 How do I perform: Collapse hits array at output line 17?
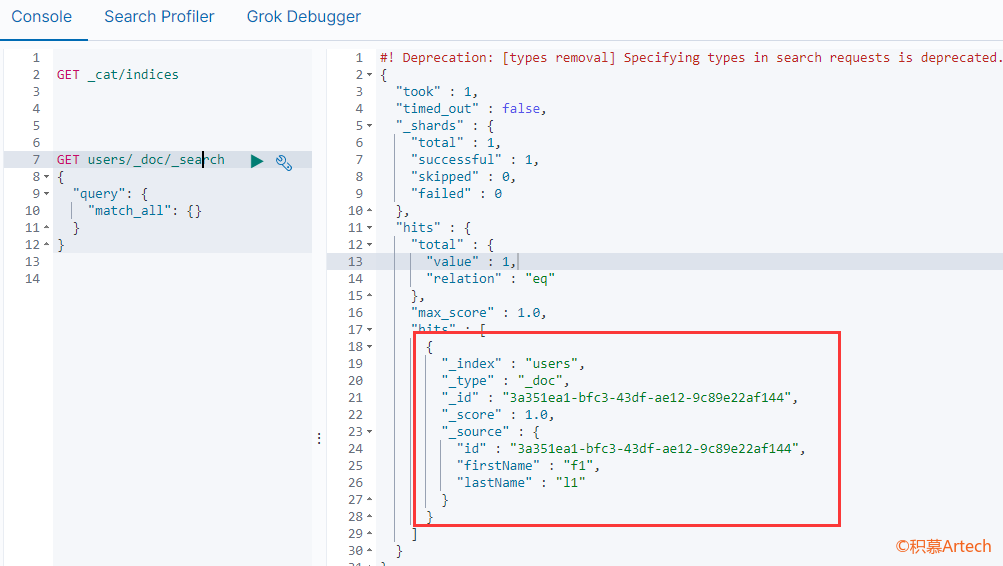(x=370, y=329)
